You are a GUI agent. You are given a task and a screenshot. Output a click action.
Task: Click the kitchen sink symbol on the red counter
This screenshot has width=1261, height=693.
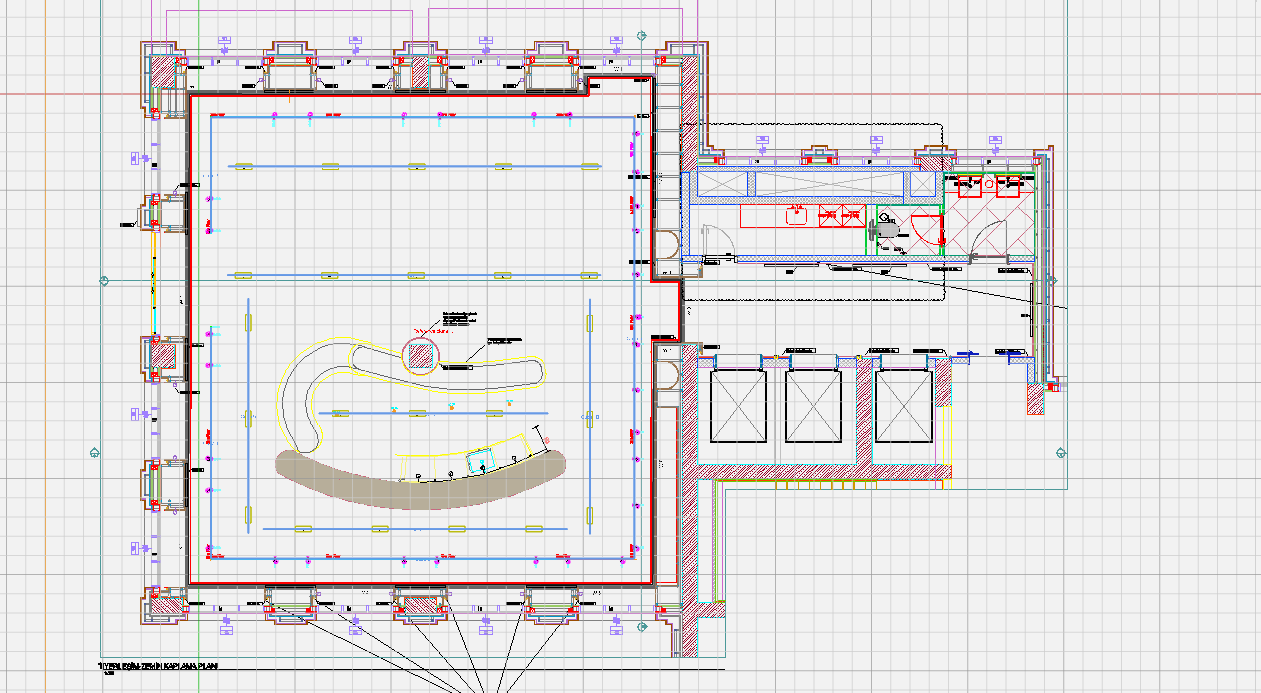pyautogui.click(x=797, y=215)
